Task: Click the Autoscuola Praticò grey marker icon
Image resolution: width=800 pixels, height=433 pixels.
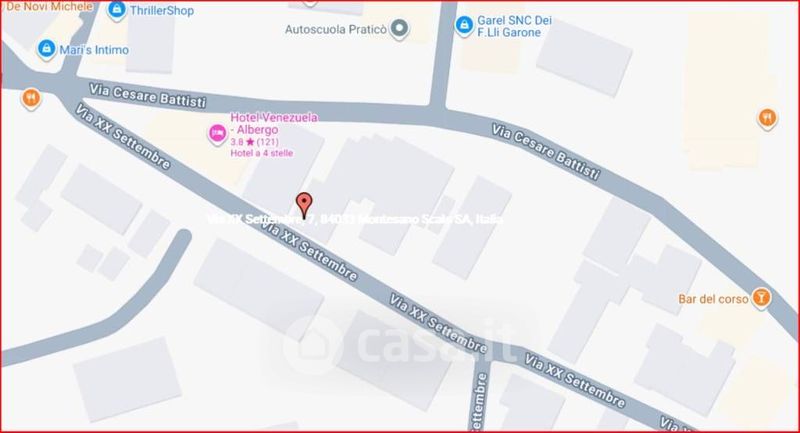Action: [399, 29]
